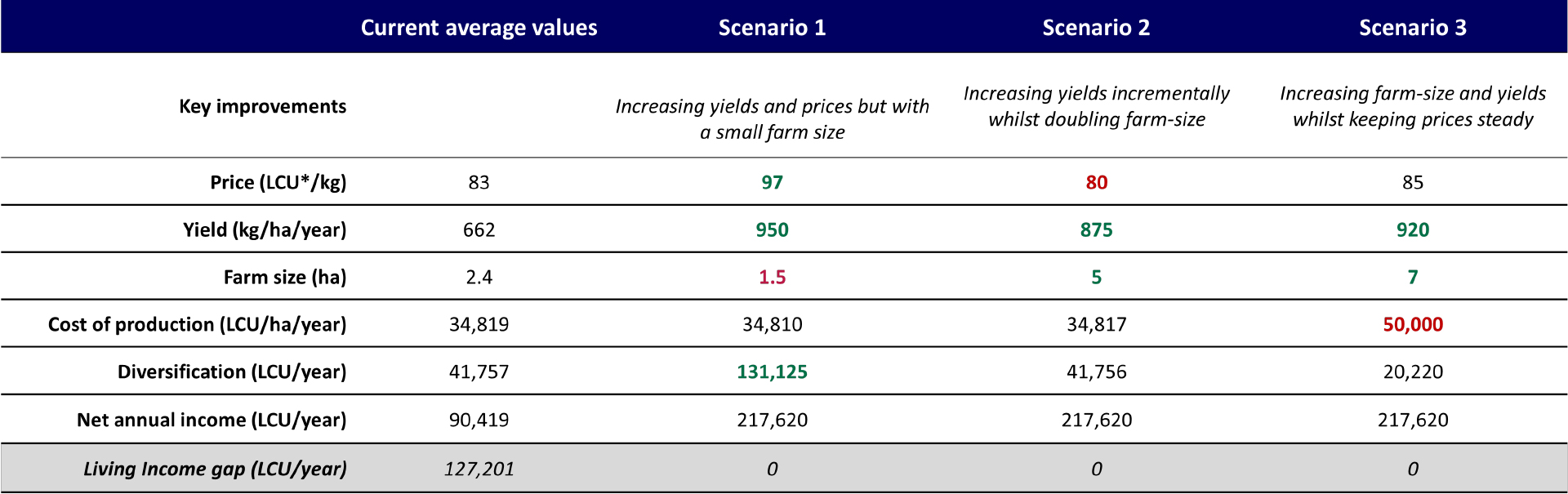Viewport: 1568px width, 494px height.
Task: Click the Cost of production row label
Action: pos(197,324)
